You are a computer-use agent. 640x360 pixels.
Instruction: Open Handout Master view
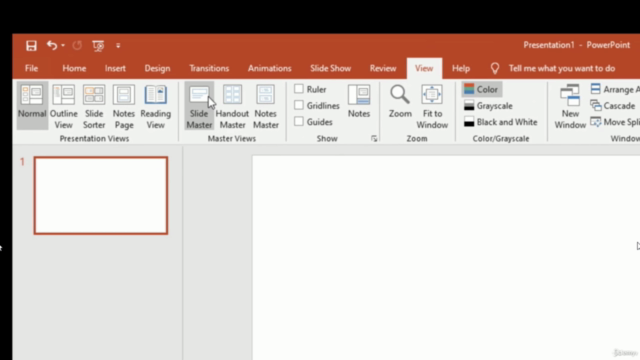coord(232,106)
